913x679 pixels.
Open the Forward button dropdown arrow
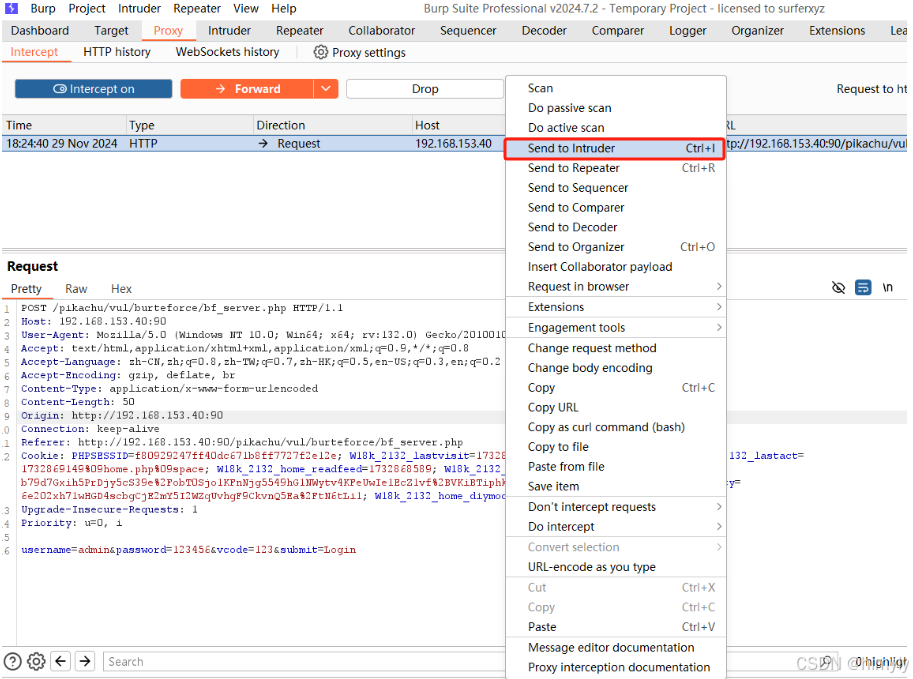pyautogui.click(x=326, y=89)
